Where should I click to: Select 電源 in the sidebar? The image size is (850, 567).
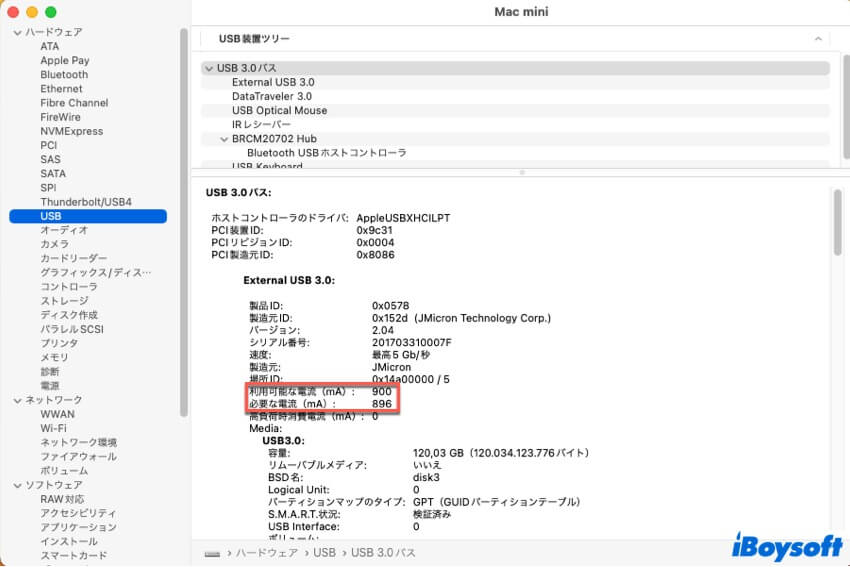click(50, 385)
